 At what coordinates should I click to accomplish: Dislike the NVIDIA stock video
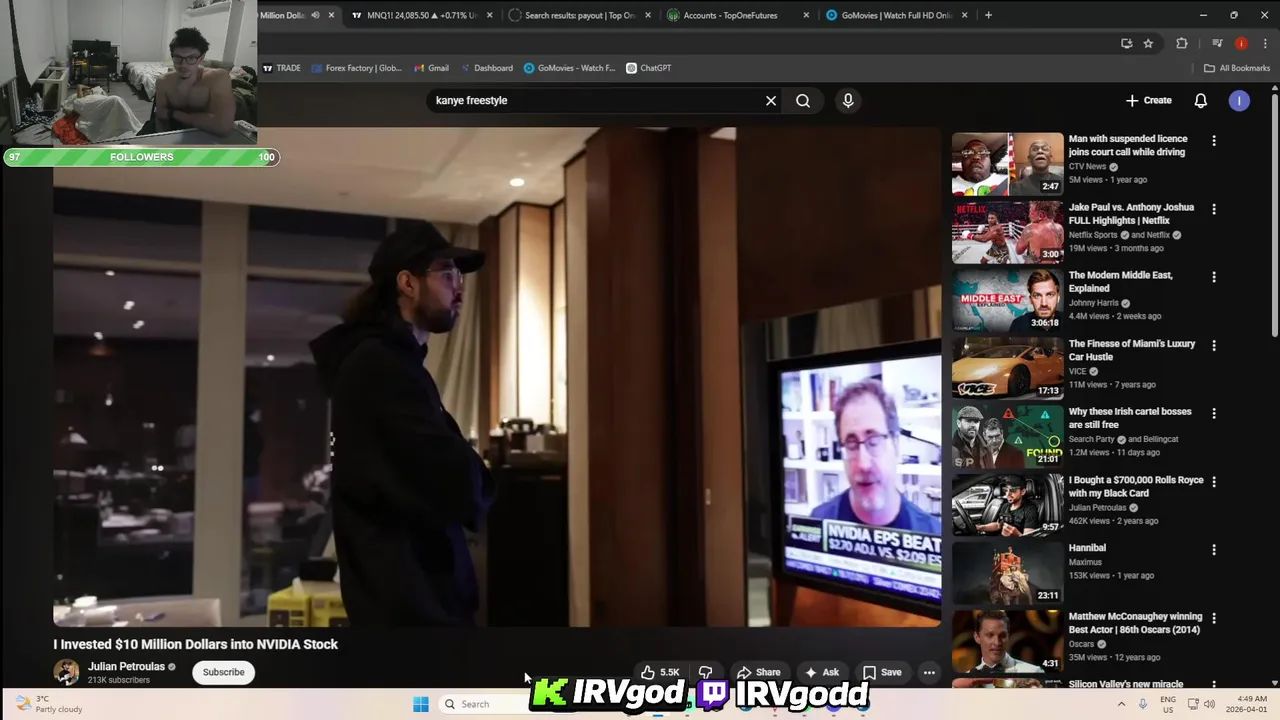click(x=706, y=672)
